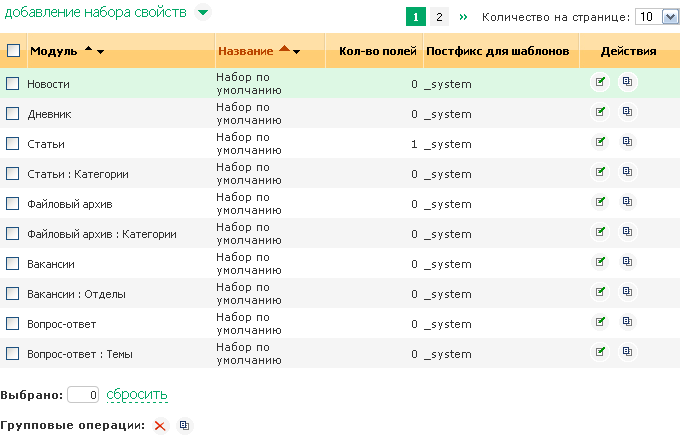Edit the Статьи property set
This screenshot has height=436, width=680.
(600, 142)
